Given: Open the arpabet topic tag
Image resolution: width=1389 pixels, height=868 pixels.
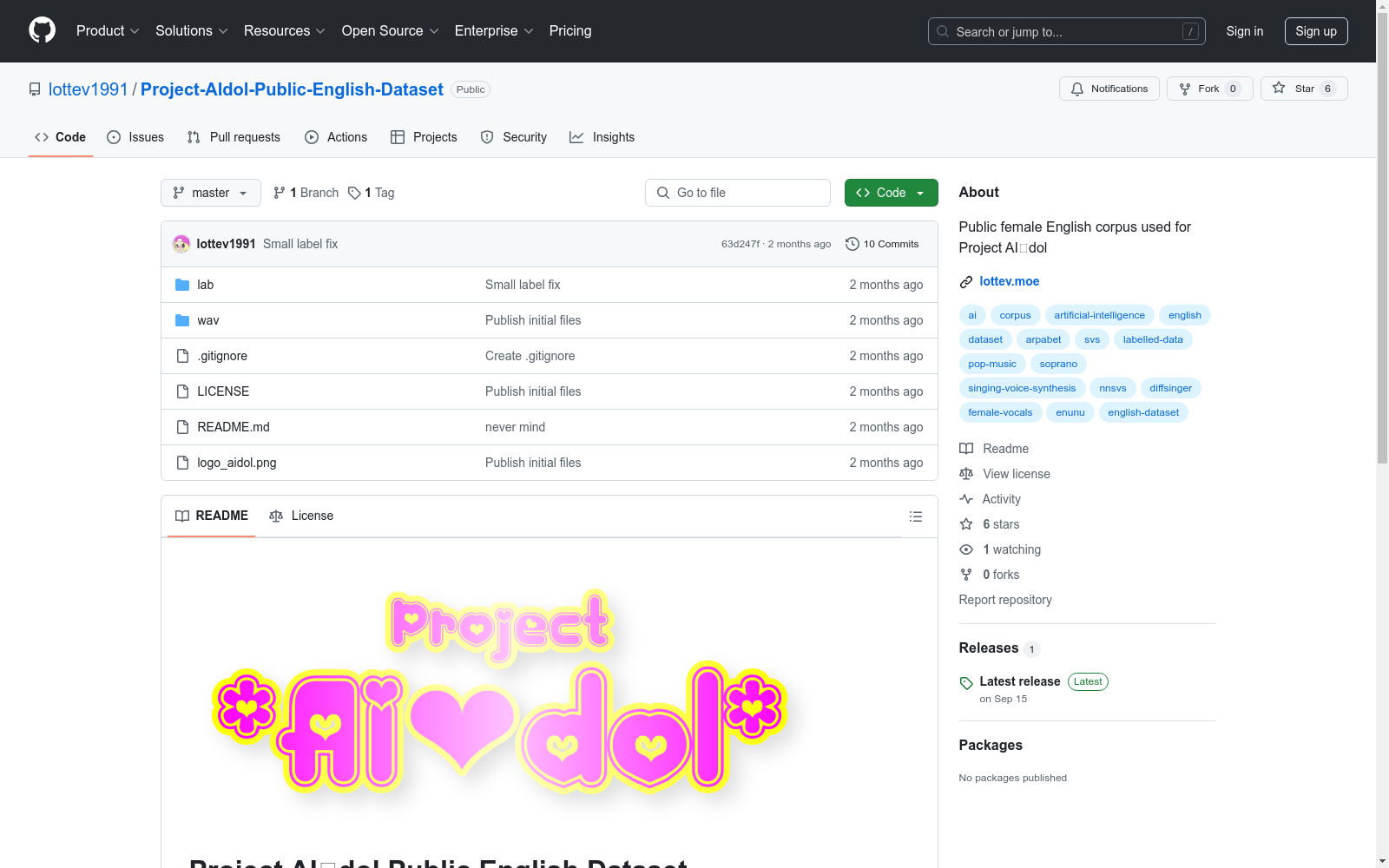Looking at the screenshot, I should 1043,339.
